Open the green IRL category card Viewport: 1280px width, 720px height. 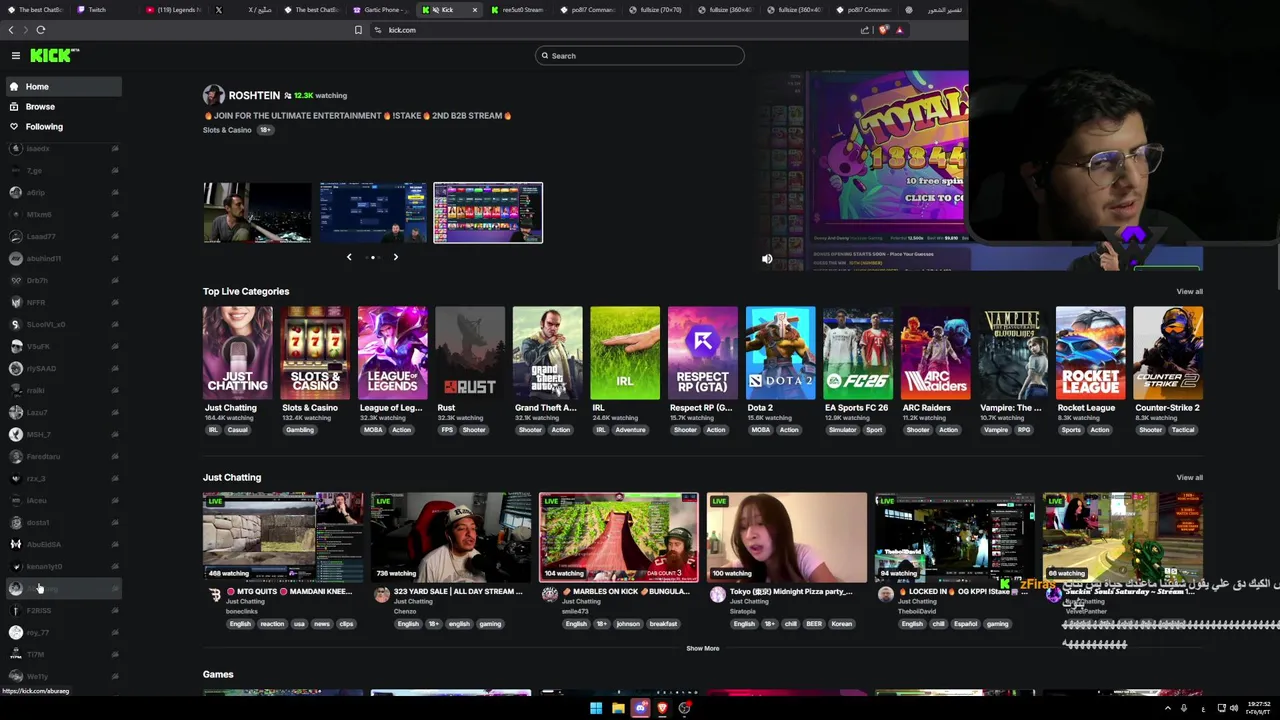[625, 353]
